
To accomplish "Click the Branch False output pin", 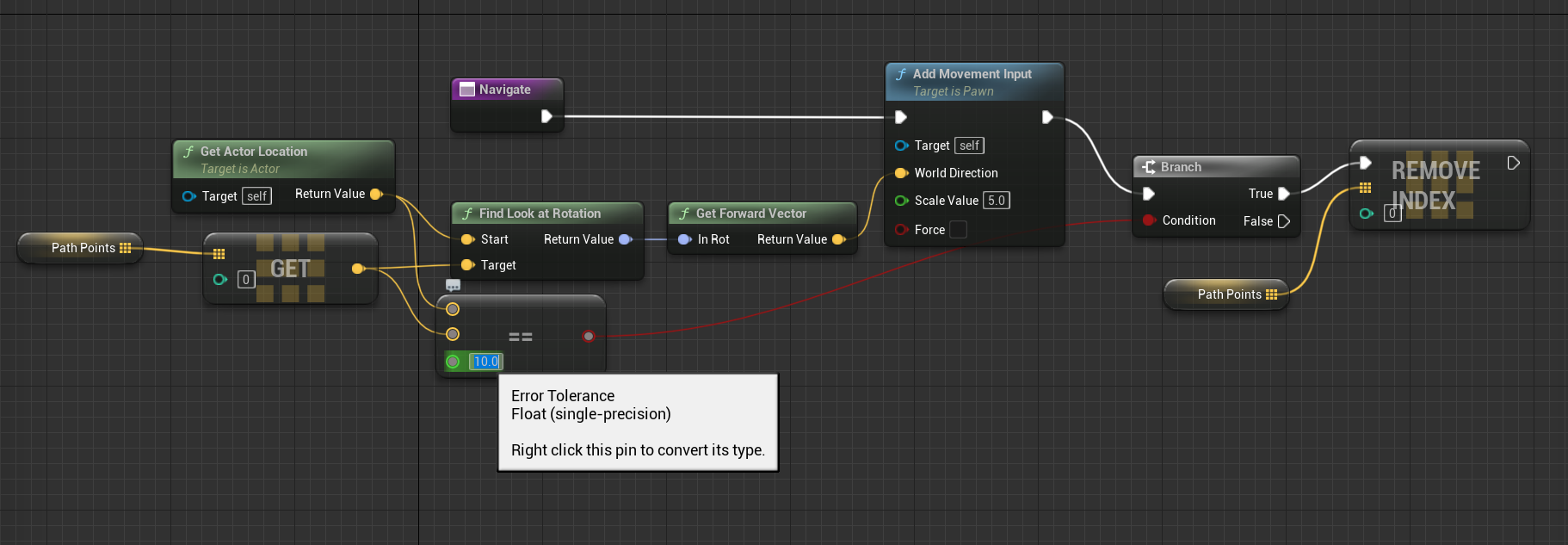I will tap(1284, 221).
